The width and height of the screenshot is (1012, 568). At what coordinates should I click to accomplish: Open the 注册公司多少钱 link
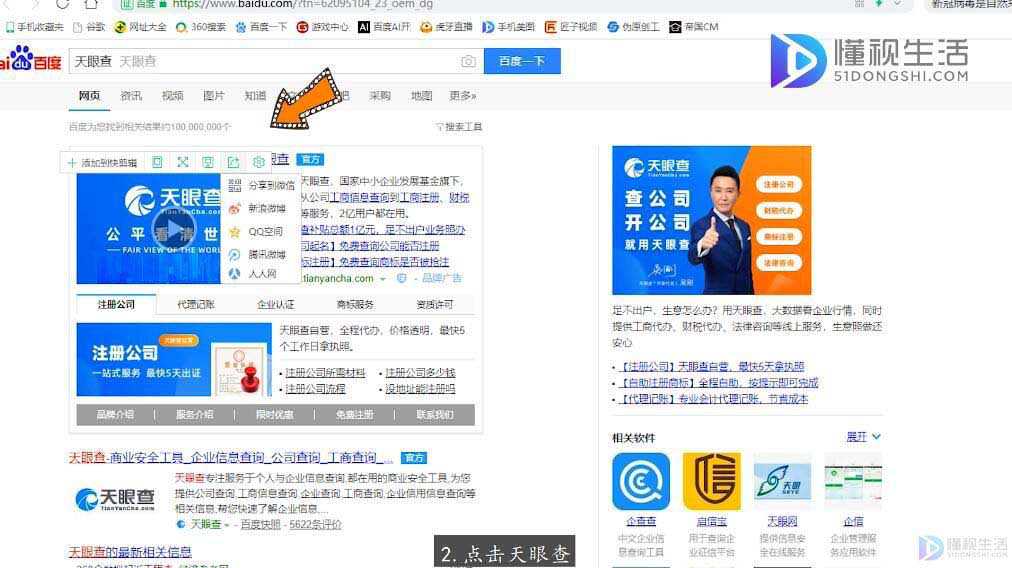coord(420,372)
